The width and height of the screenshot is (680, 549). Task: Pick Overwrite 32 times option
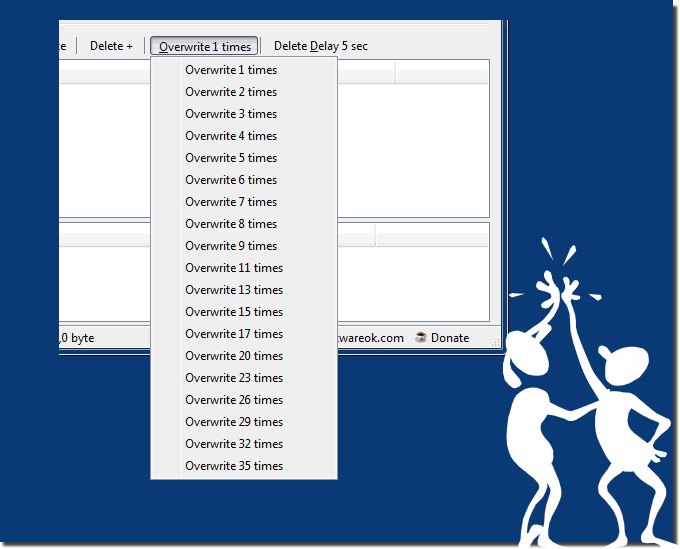click(x=244, y=444)
